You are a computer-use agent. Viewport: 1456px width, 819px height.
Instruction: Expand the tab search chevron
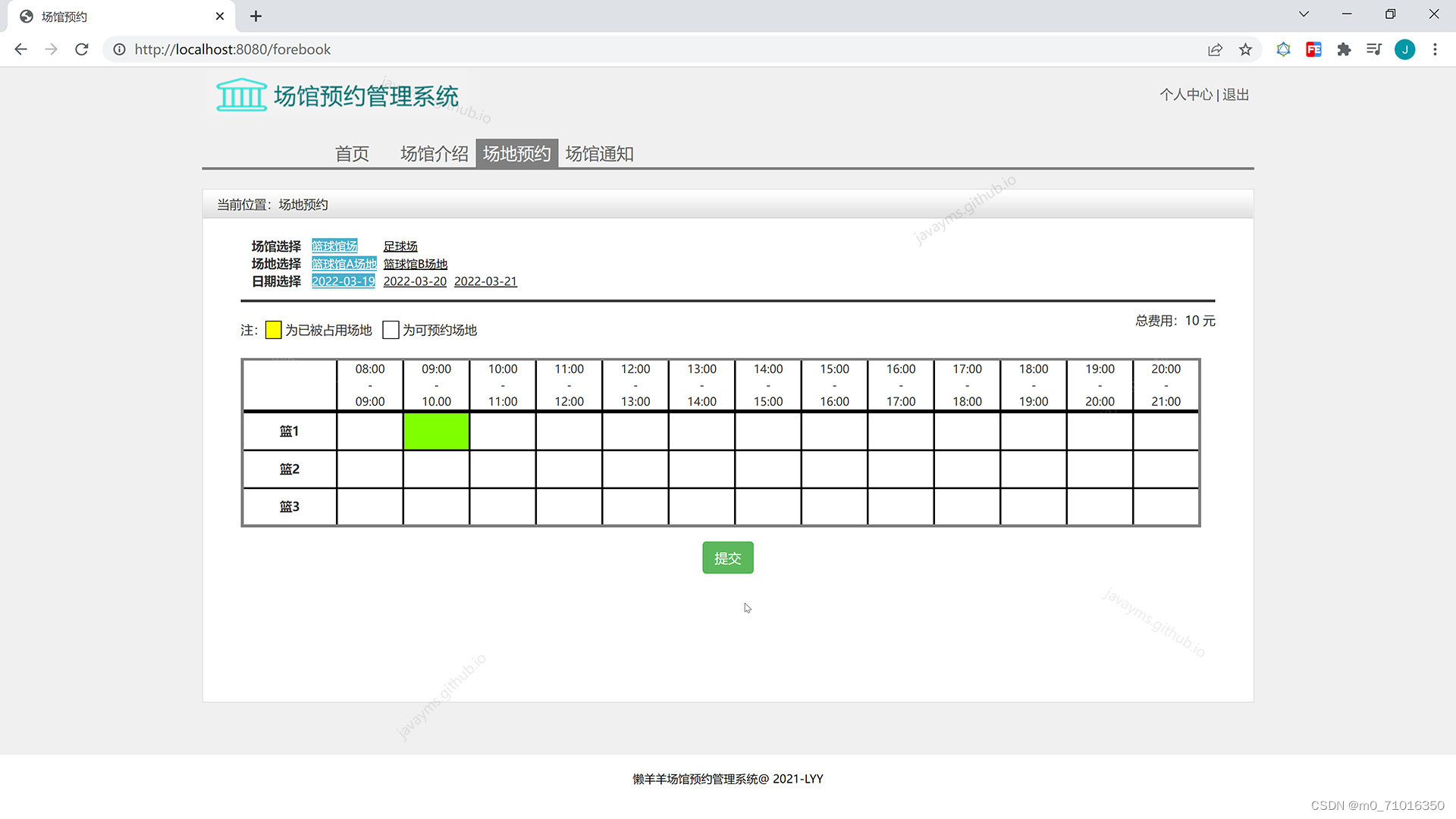[x=1304, y=14]
